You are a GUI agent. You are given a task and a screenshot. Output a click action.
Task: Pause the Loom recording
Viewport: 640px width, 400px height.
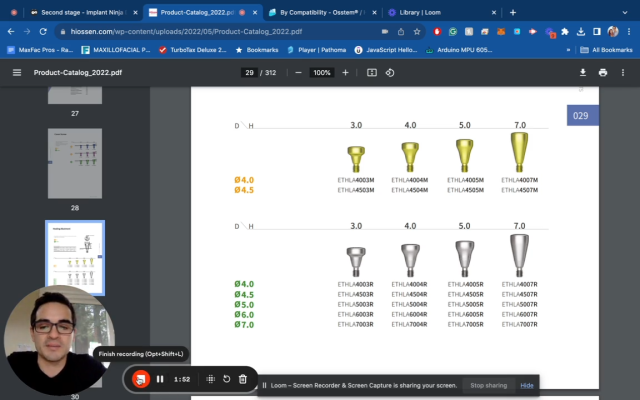click(160, 379)
